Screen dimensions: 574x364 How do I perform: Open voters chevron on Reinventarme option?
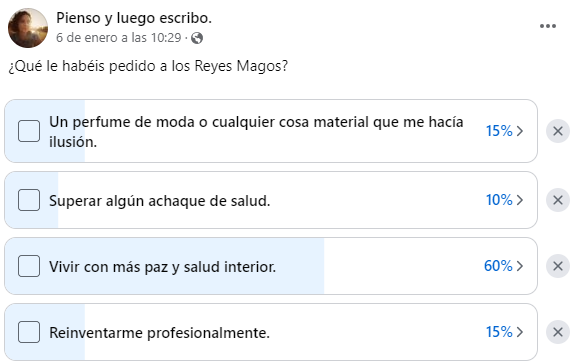(520, 332)
